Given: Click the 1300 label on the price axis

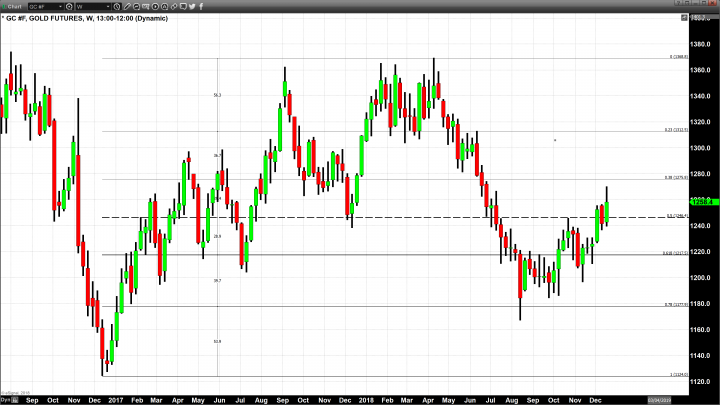Looking at the screenshot, I should click(x=700, y=147).
